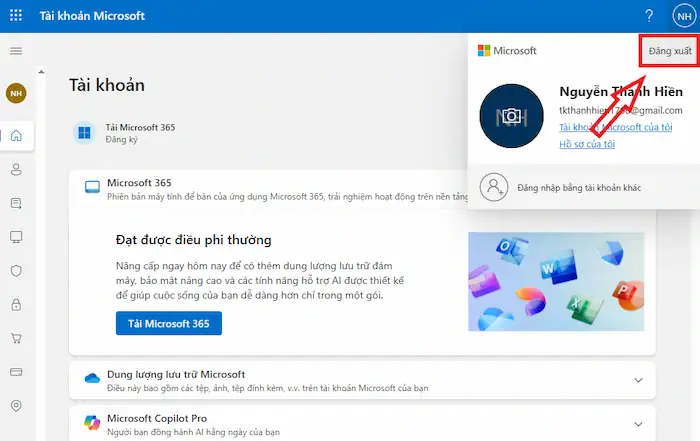Open Hồ sơ của tôi link
This screenshot has height=441, width=700.
(x=587, y=144)
